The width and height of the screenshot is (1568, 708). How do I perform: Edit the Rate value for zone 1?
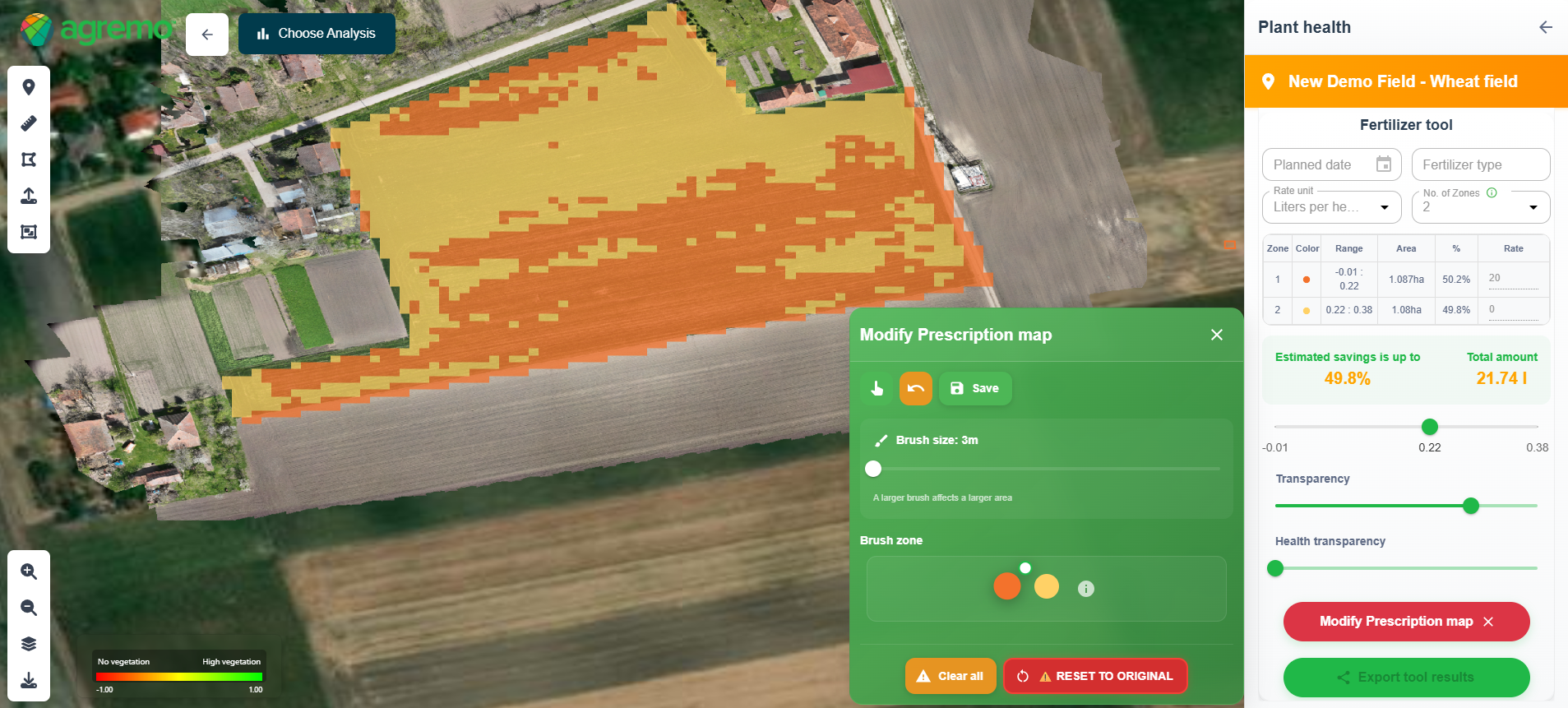1513,279
